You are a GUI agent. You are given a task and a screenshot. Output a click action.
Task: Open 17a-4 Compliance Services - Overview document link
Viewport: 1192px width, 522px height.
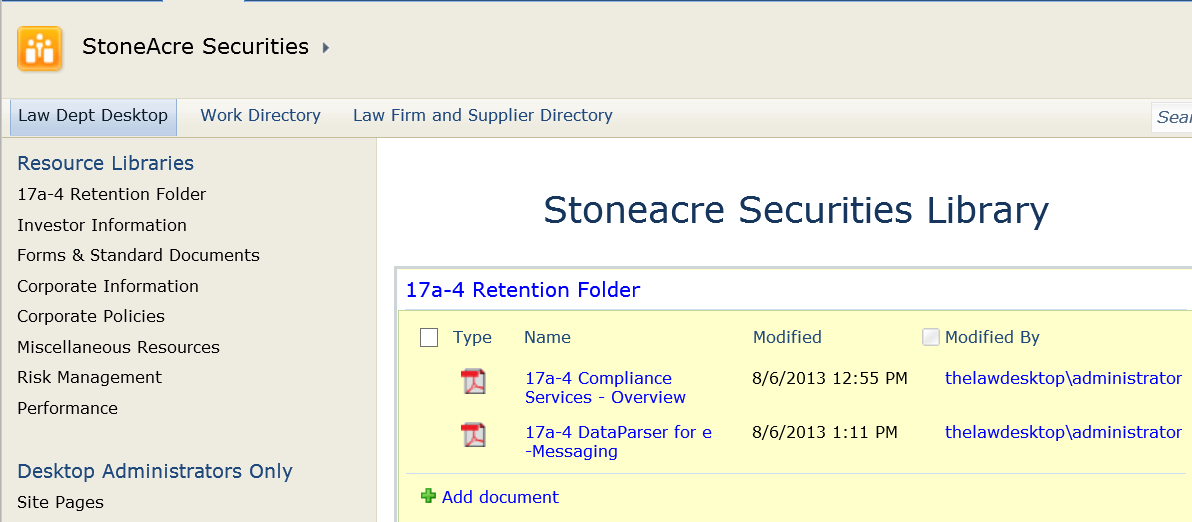click(x=604, y=388)
